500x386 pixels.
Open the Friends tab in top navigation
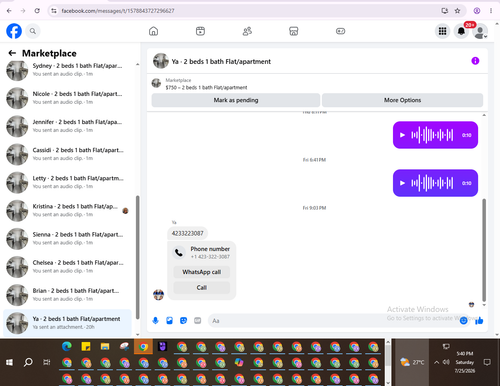coord(247,31)
